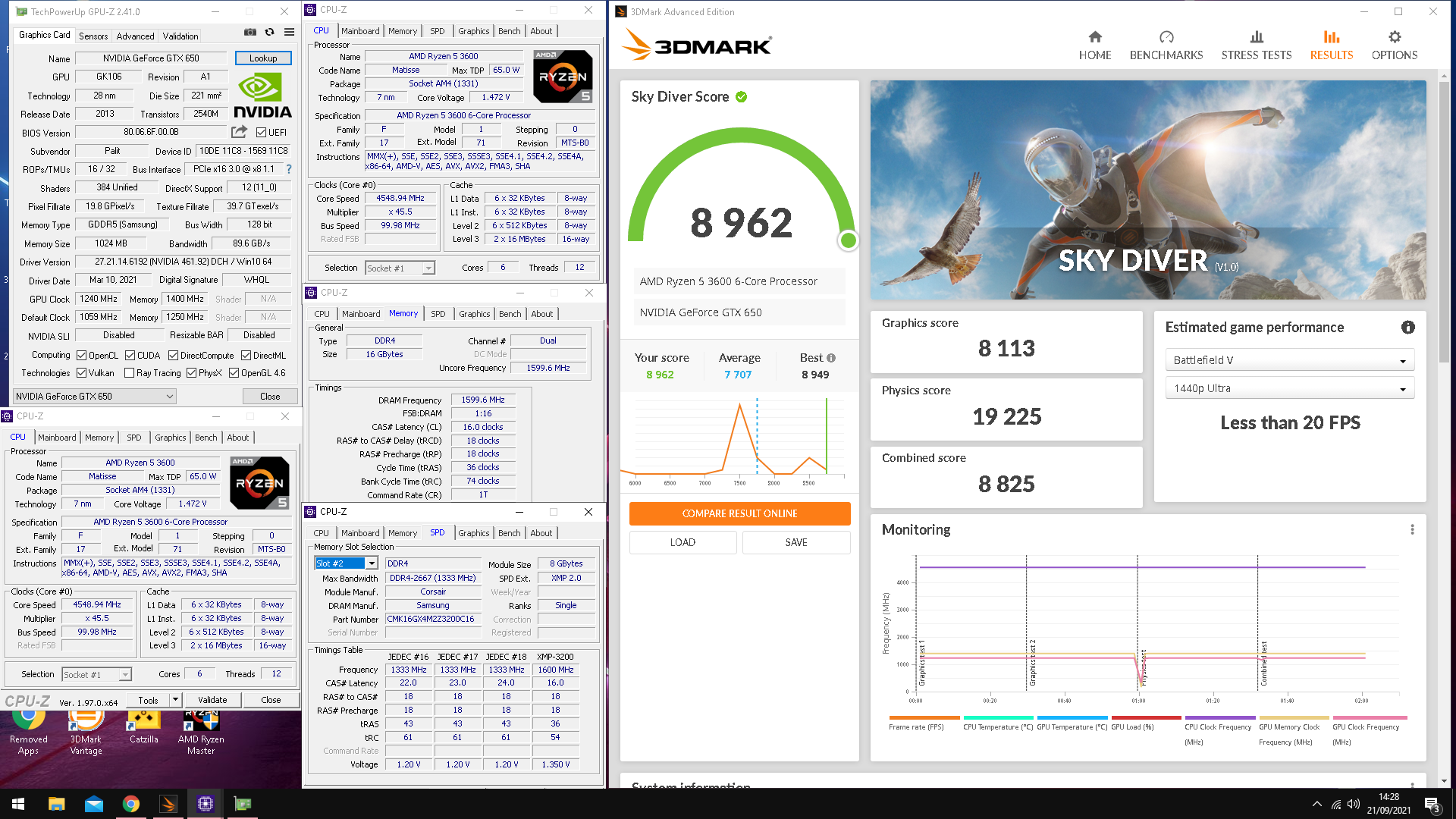Open Bench tab in SPD CPU-Z window
This screenshot has width=1456, height=819.
click(509, 533)
